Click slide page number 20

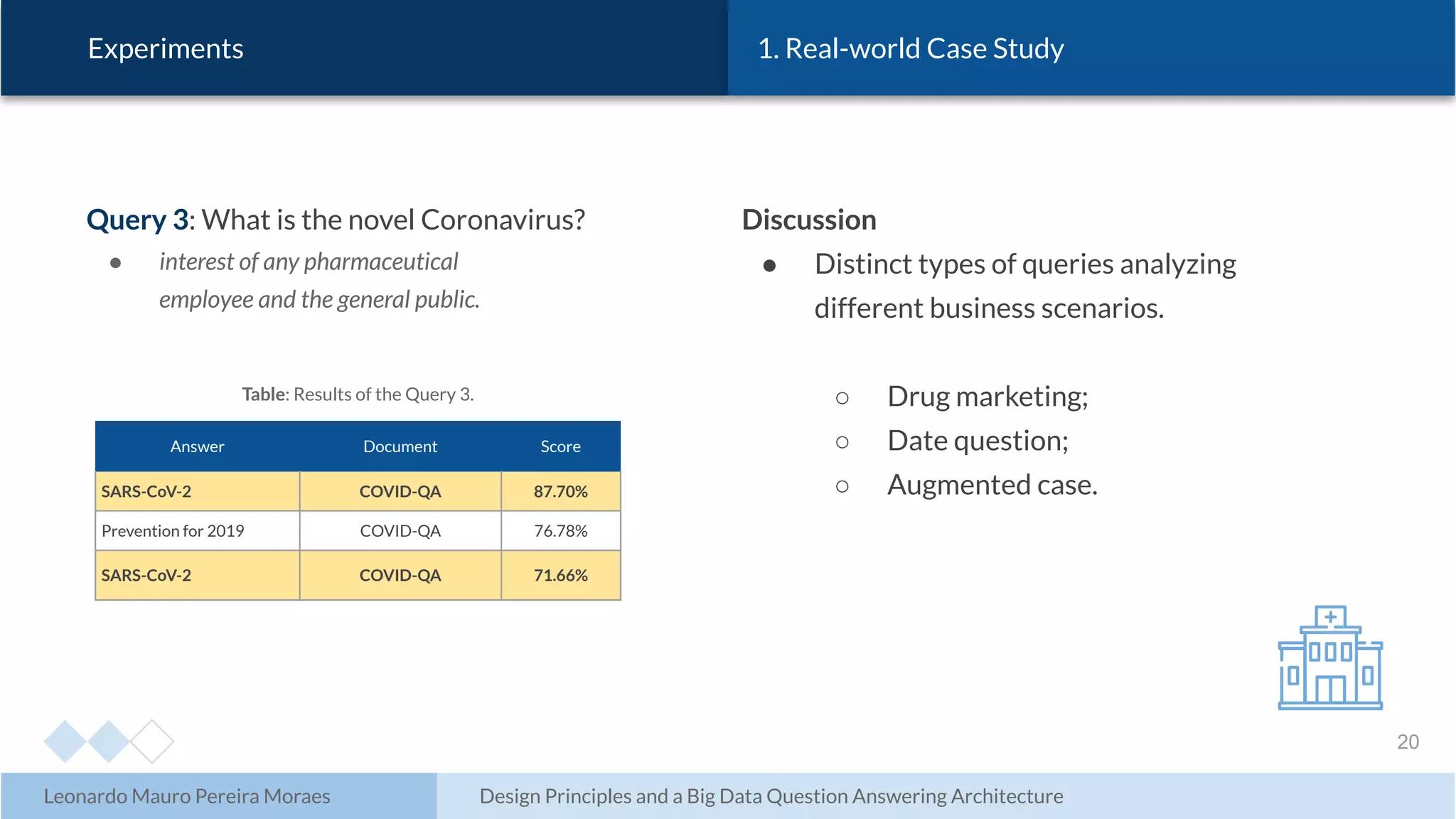pyautogui.click(x=1407, y=742)
